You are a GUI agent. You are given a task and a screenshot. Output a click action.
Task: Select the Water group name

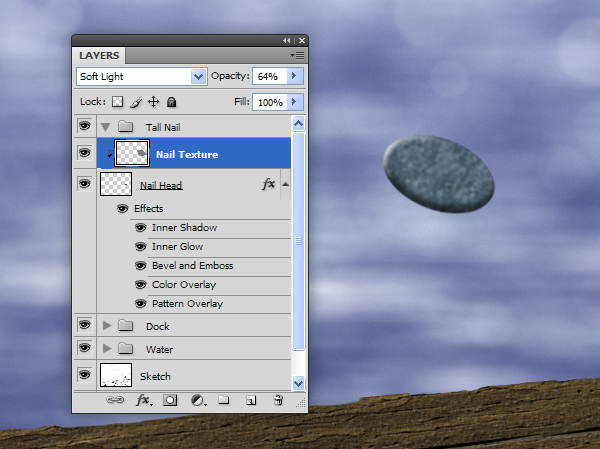[x=159, y=349]
